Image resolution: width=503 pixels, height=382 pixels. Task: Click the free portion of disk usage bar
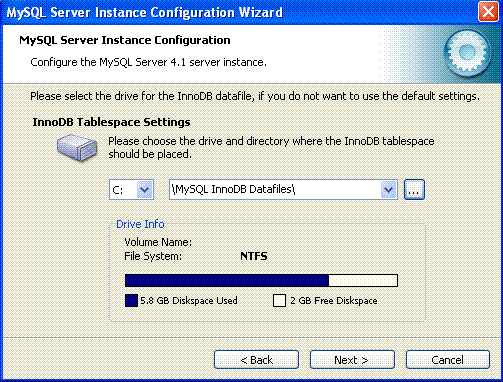(363, 280)
